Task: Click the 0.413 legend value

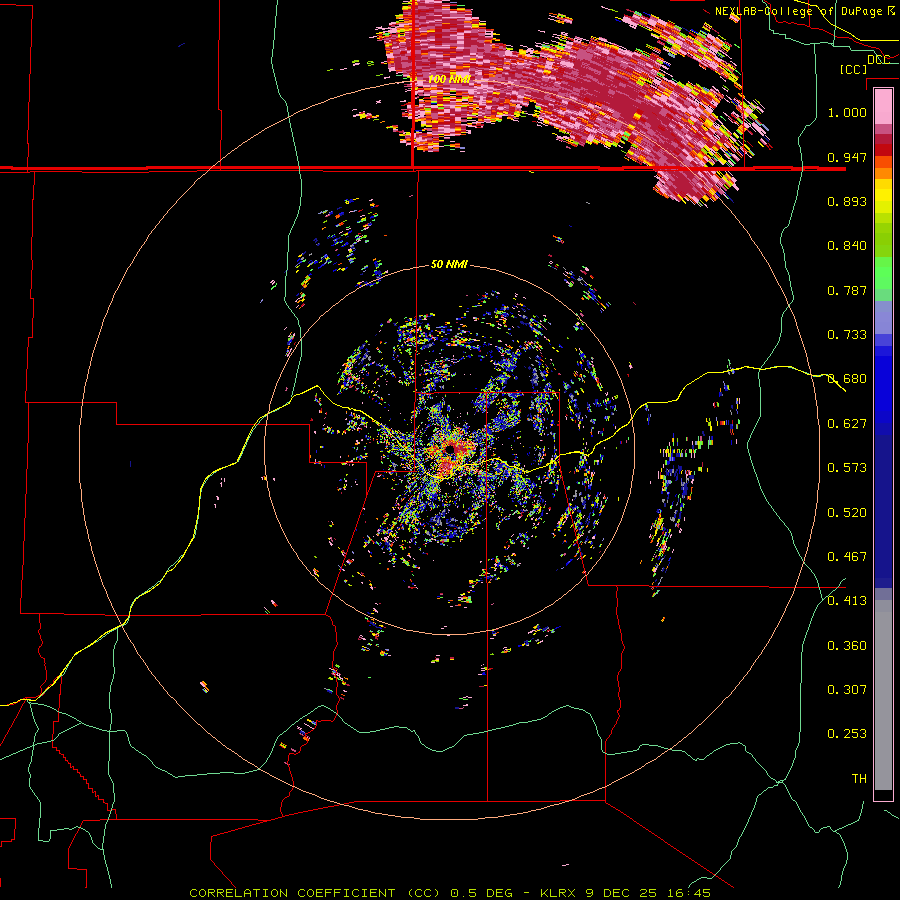Action: point(847,601)
